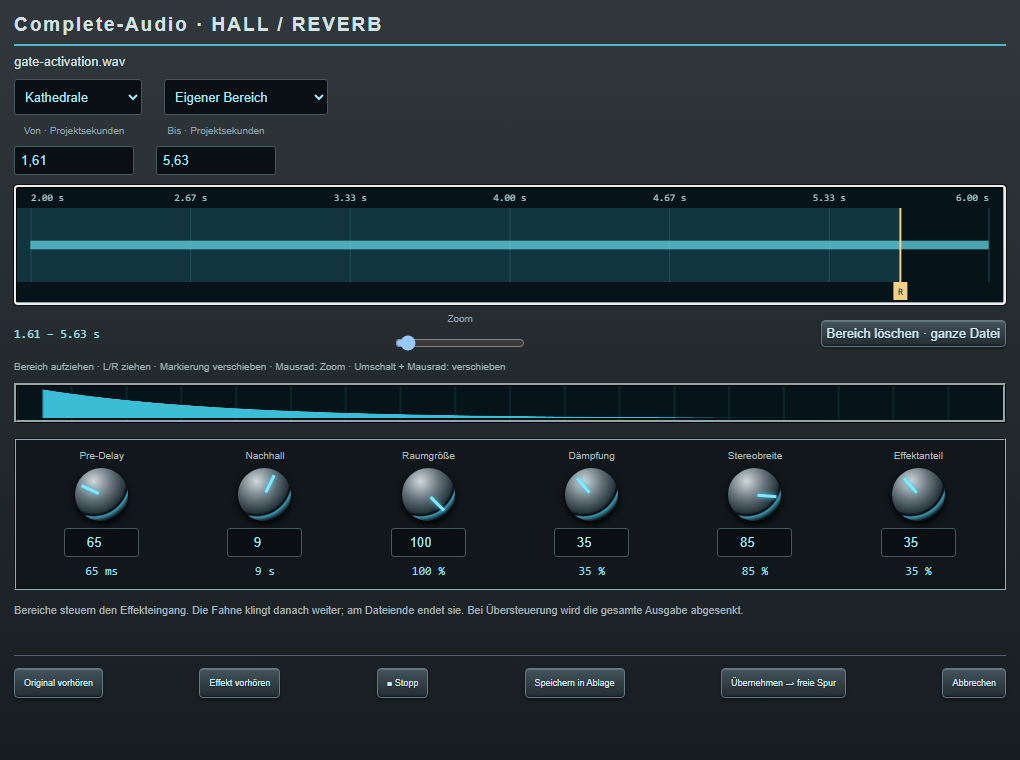Click the R range marker flag

click(x=900, y=292)
